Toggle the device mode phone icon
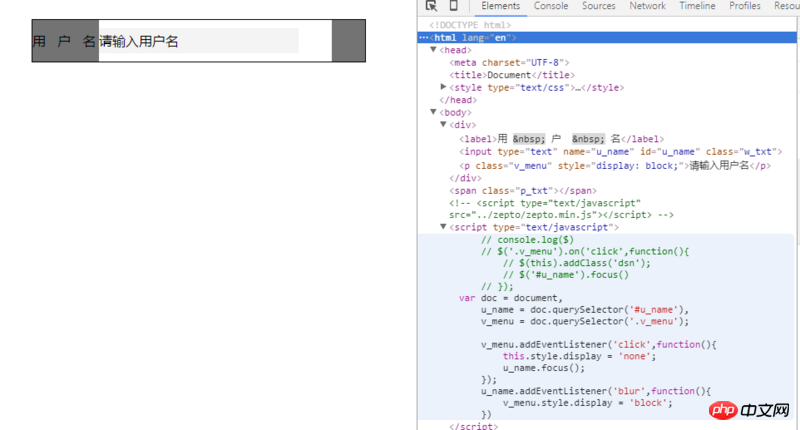800x430 pixels. pyautogui.click(x=453, y=6)
